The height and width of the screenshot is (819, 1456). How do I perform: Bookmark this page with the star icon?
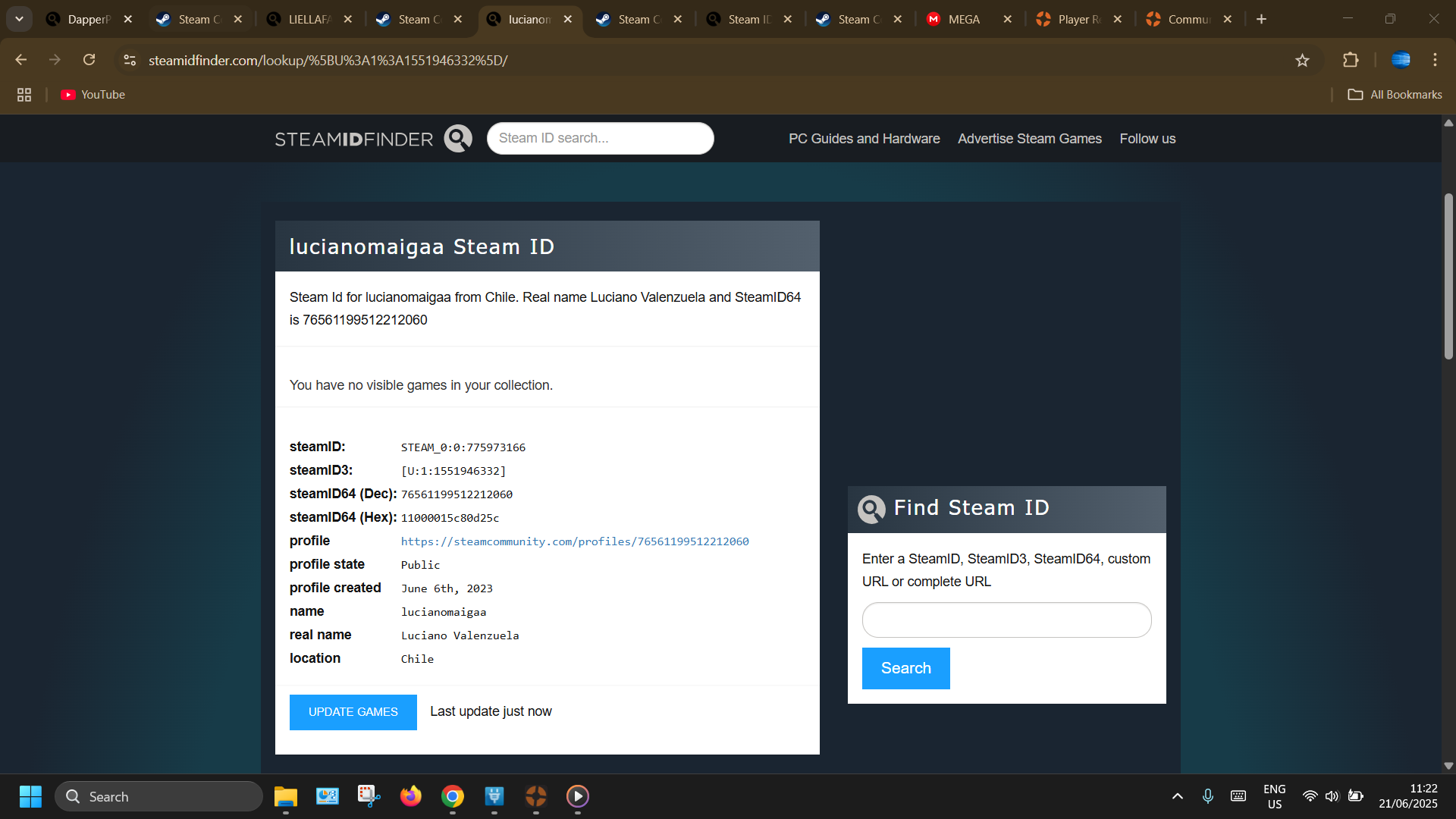point(1302,60)
